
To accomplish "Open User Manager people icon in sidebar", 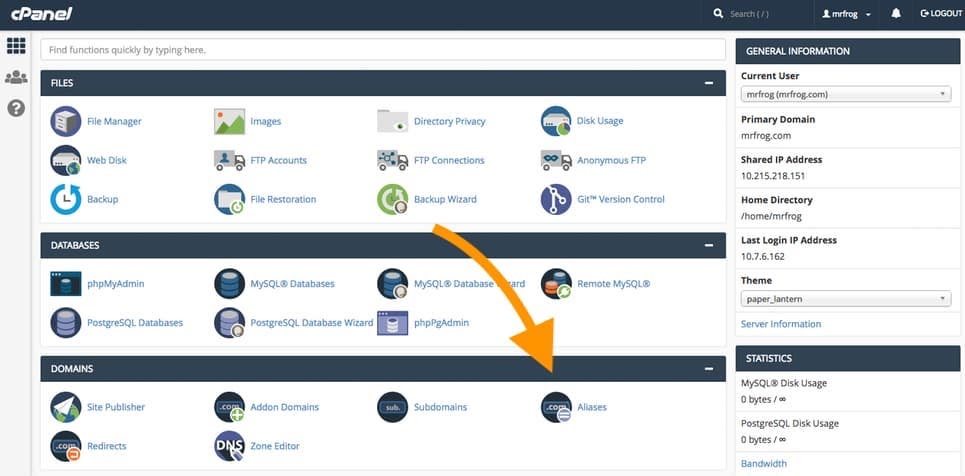I will pyautogui.click(x=16, y=78).
